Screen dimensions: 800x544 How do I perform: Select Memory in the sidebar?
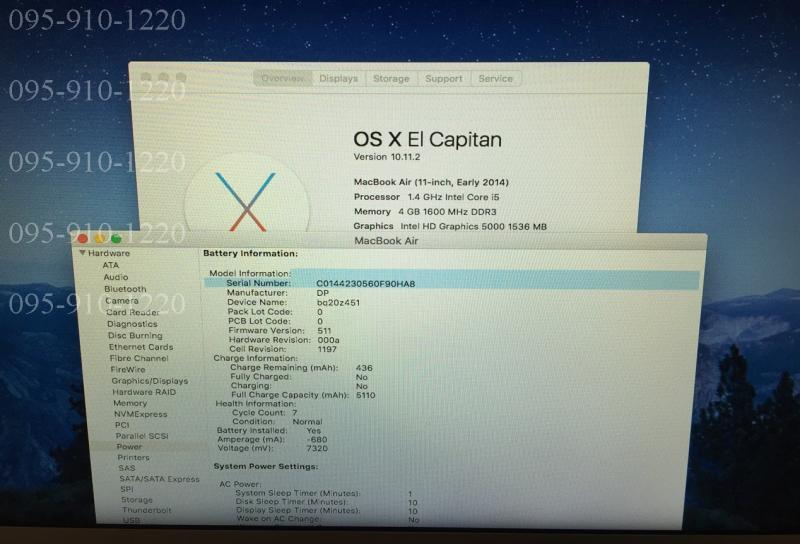coord(130,403)
